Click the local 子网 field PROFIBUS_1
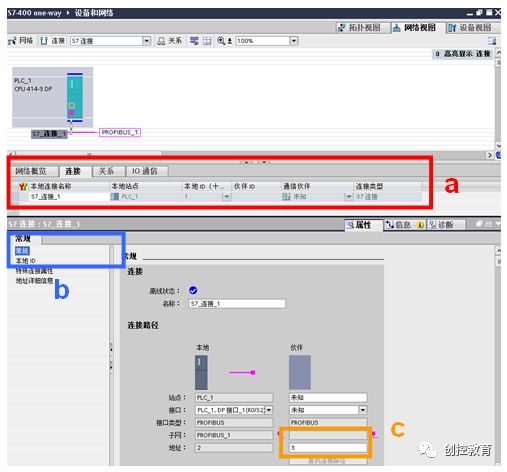The image size is (507, 472). coord(234,435)
